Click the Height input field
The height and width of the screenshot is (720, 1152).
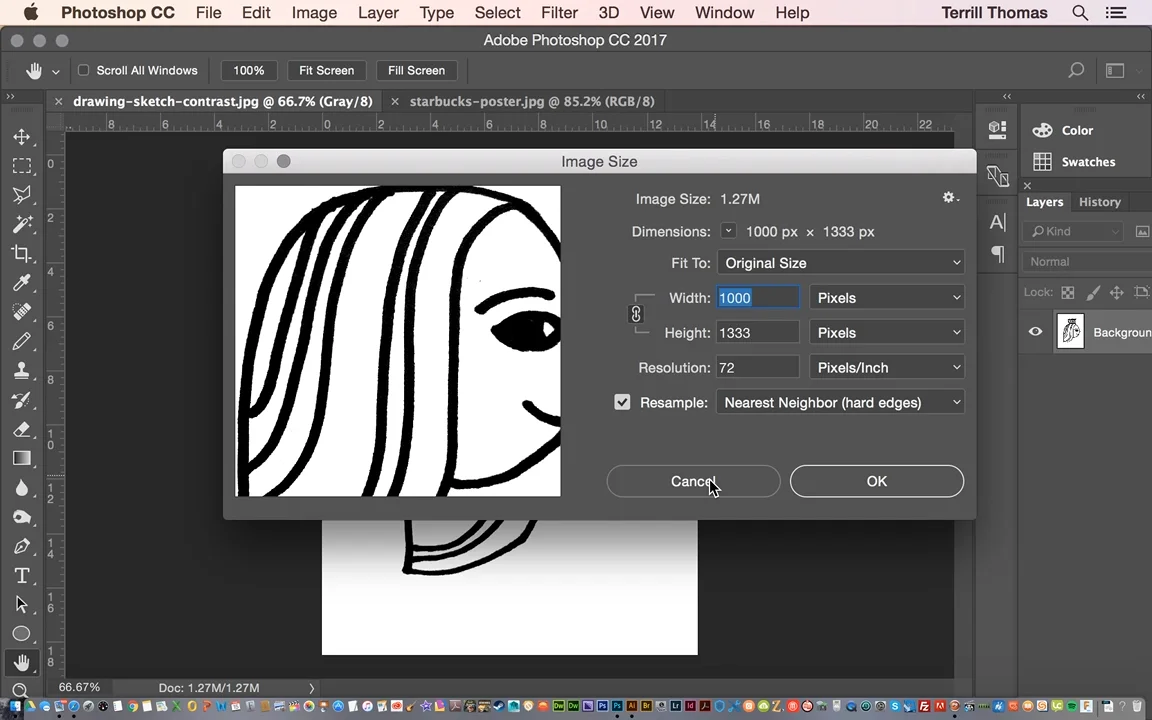[x=757, y=333]
